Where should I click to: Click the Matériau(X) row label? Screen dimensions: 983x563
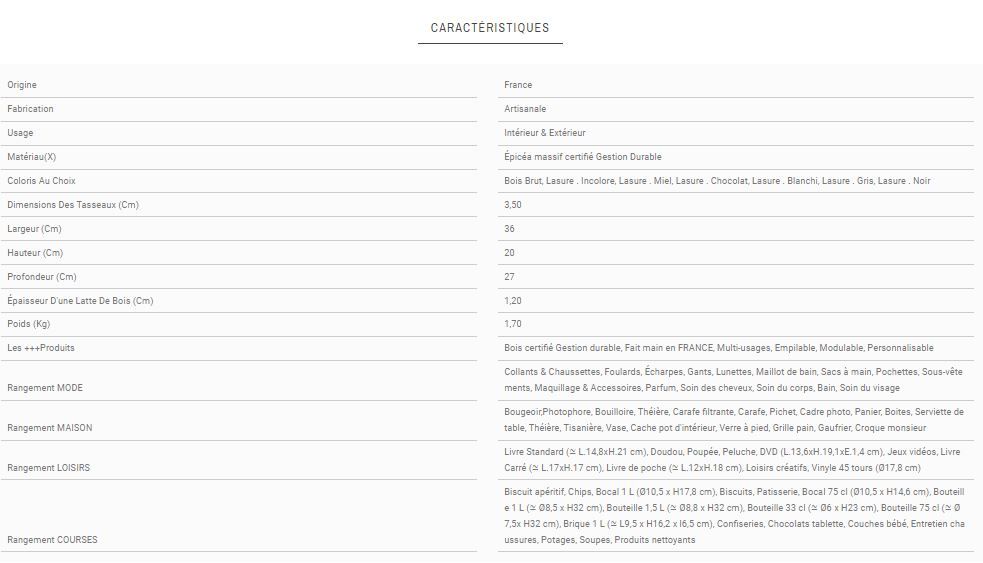[x=32, y=157]
